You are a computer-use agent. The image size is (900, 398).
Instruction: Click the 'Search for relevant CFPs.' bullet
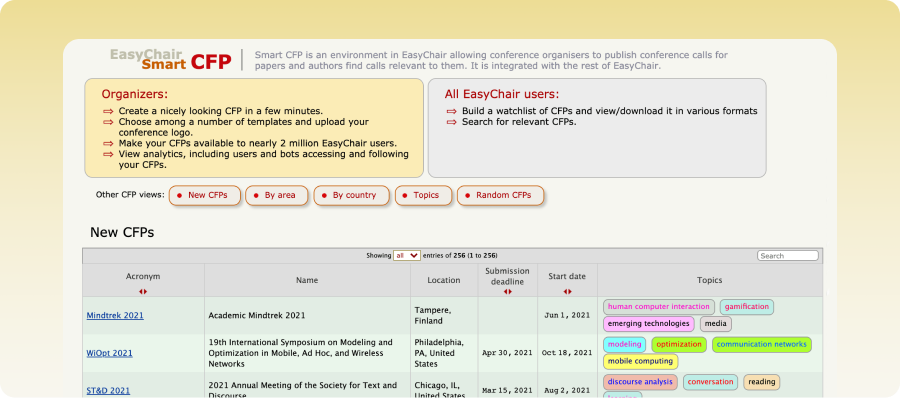click(519, 122)
